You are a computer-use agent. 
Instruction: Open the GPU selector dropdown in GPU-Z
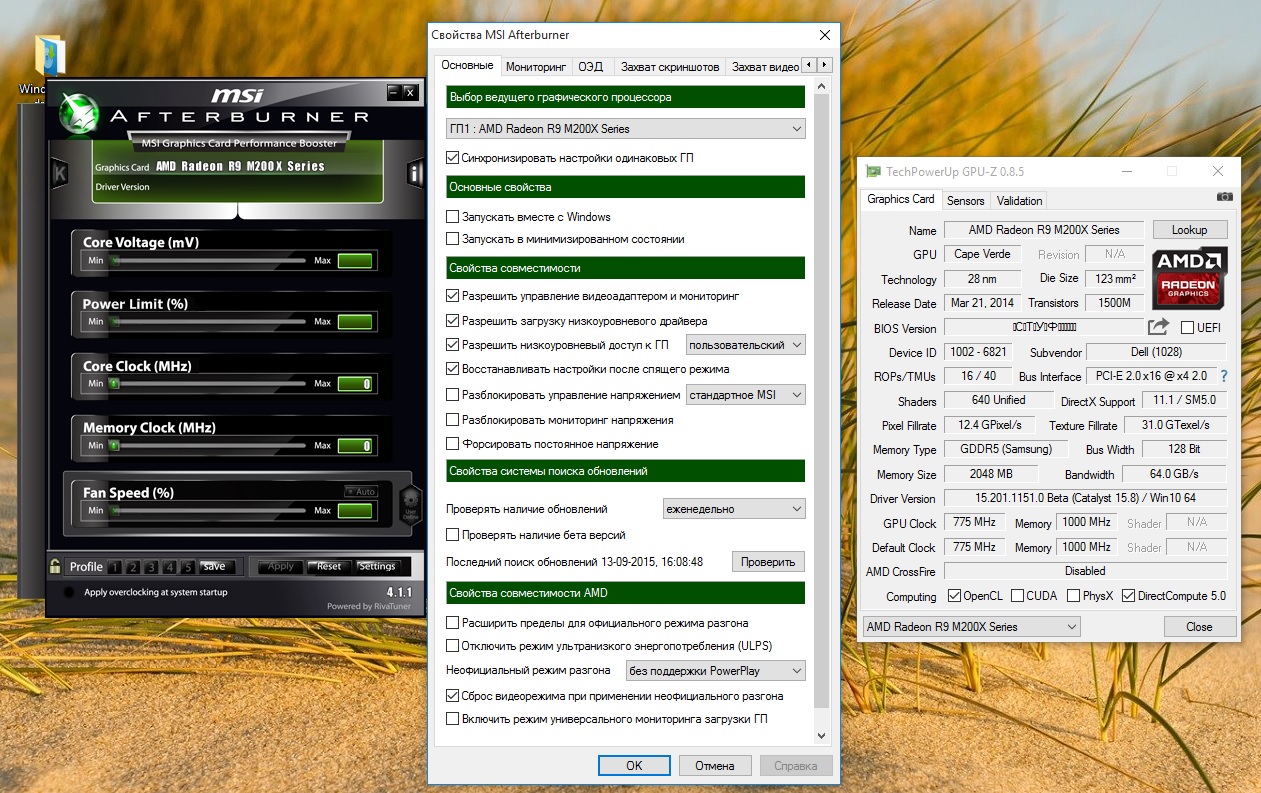coord(971,627)
